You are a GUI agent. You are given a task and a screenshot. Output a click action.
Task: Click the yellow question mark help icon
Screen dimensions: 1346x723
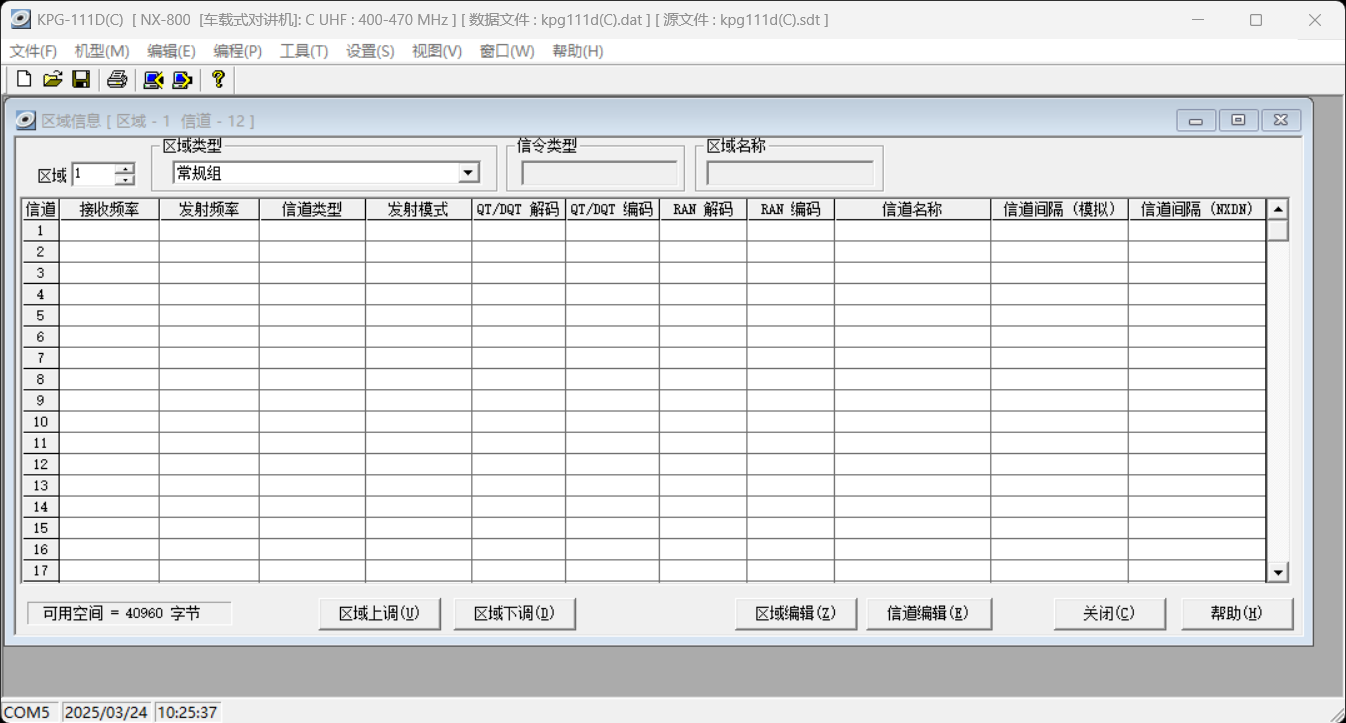[x=218, y=80]
